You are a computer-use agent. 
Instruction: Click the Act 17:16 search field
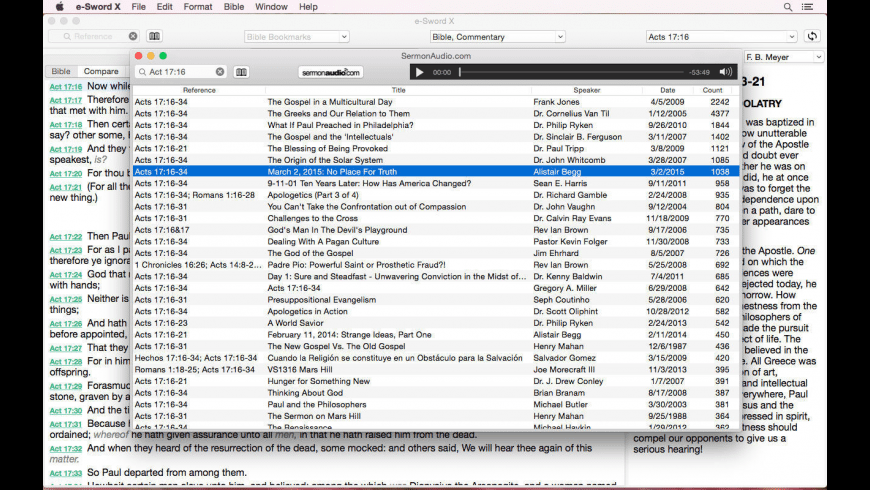point(182,72)
